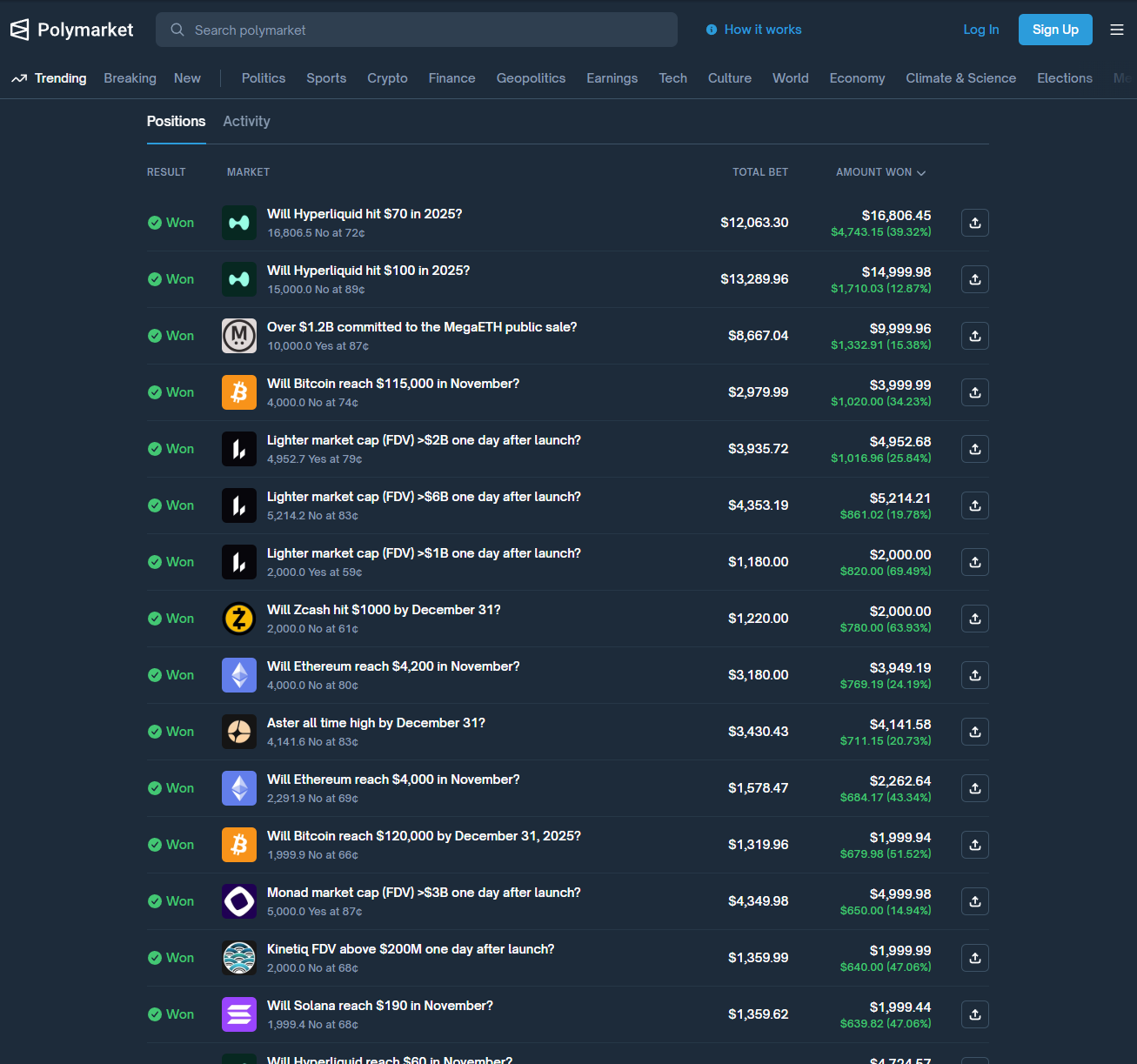The height and width of the screenshot is (1064, 1137).
Task: Select the Positions tab
Action: click(176, 122)
